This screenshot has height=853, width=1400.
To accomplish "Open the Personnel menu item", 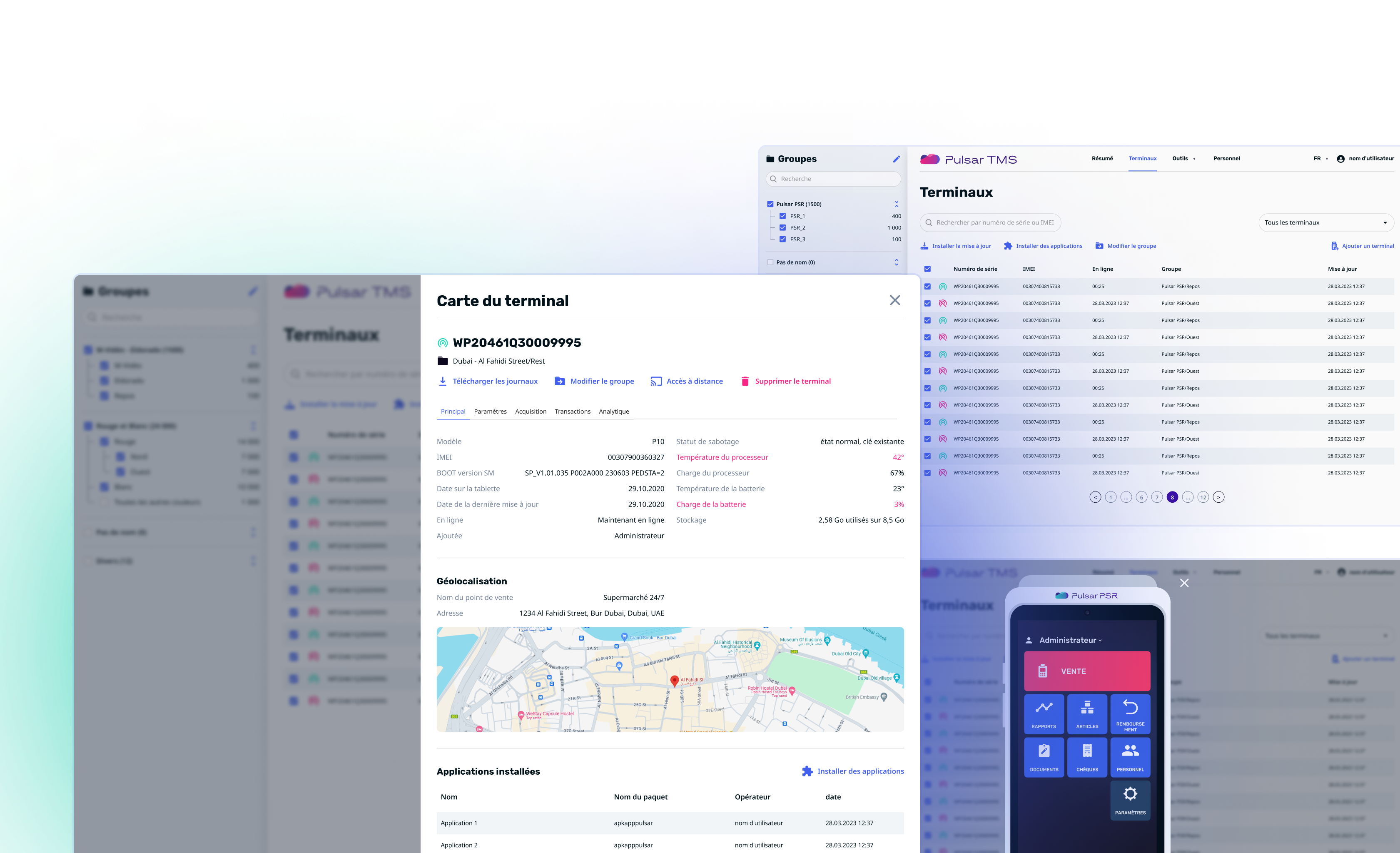I will coord(1227,159).
